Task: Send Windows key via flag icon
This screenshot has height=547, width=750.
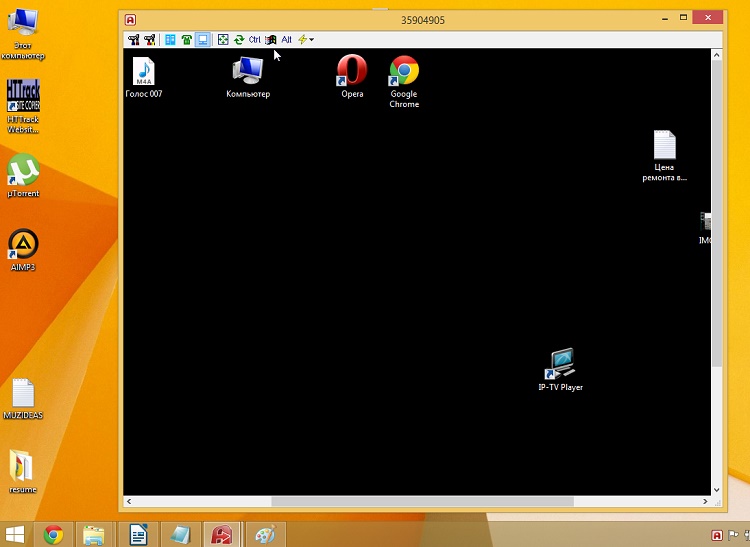Action: coord(271,40)
